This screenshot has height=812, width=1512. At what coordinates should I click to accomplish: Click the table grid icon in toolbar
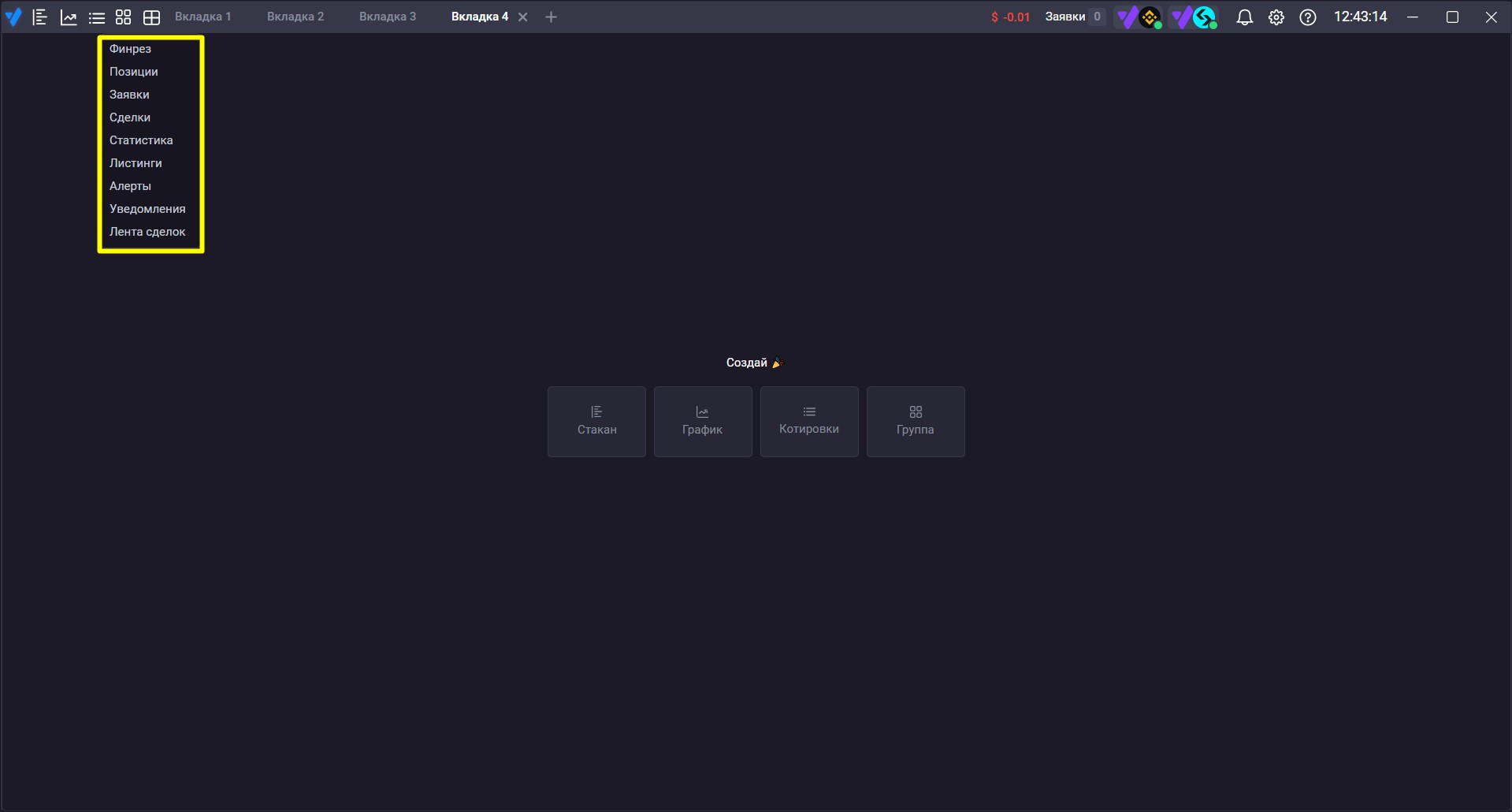pos(152,17)
